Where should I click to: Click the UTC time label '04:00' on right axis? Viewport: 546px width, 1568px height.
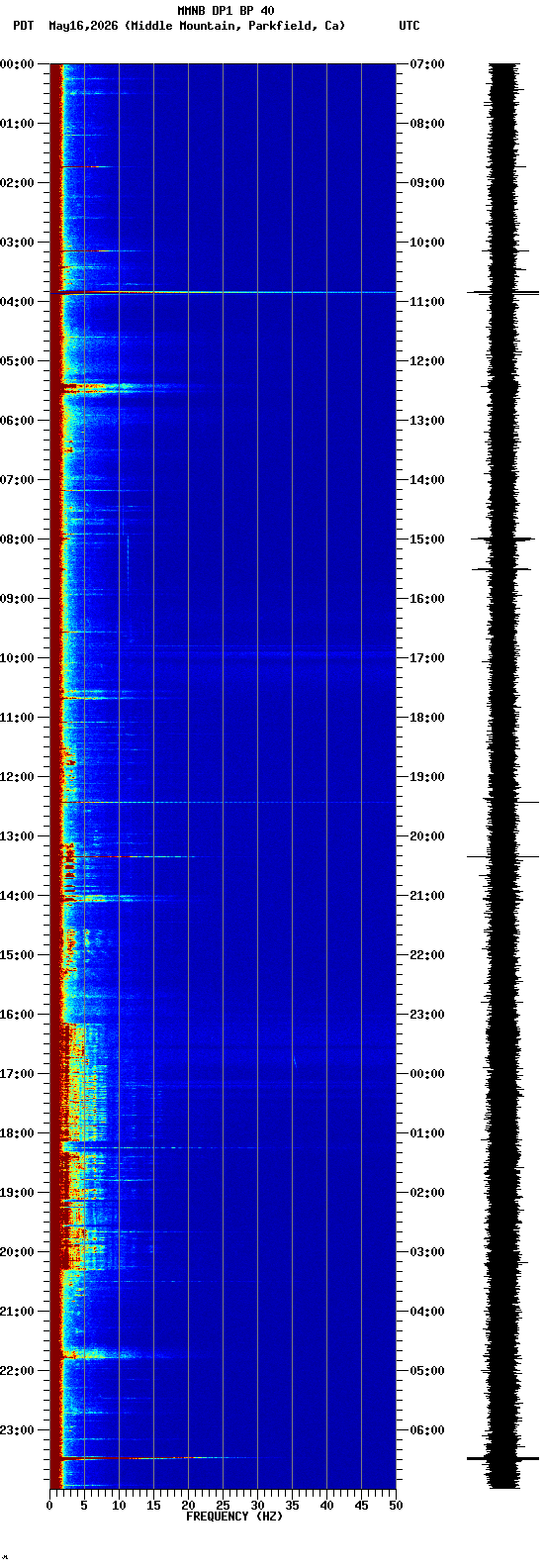(x=427, y=1312)
